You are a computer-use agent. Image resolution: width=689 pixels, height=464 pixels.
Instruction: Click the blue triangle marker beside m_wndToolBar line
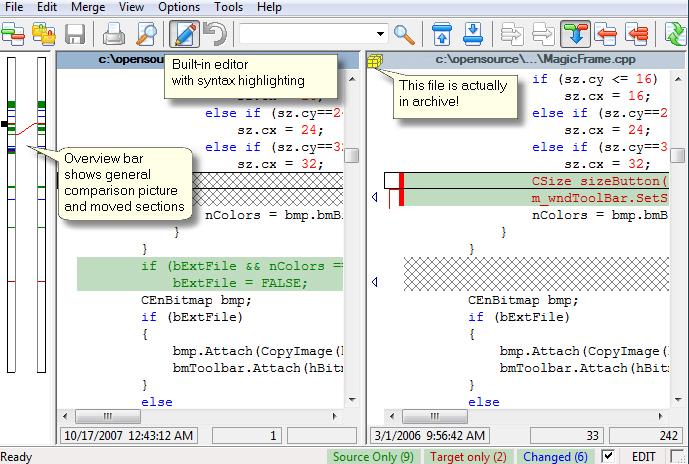coord(375,197)
